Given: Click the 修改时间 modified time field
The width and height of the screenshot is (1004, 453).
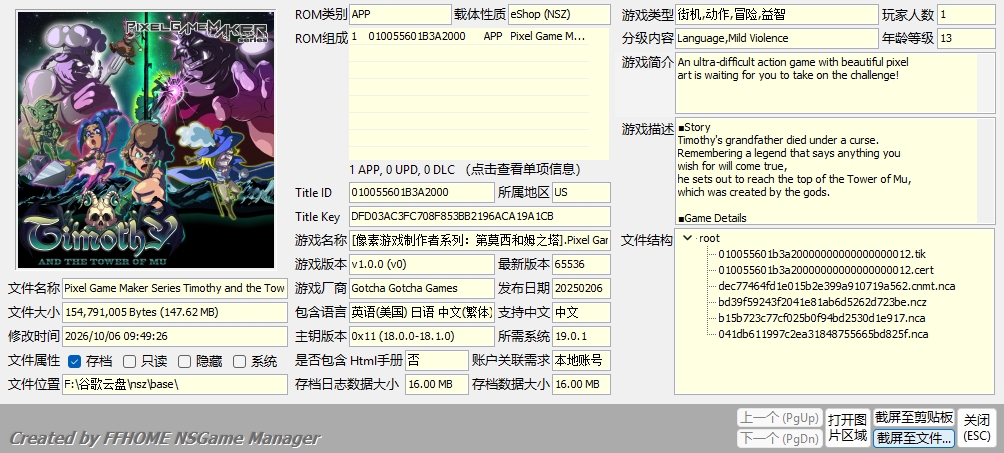Looking at the screenshot, I should coord(175,336).
